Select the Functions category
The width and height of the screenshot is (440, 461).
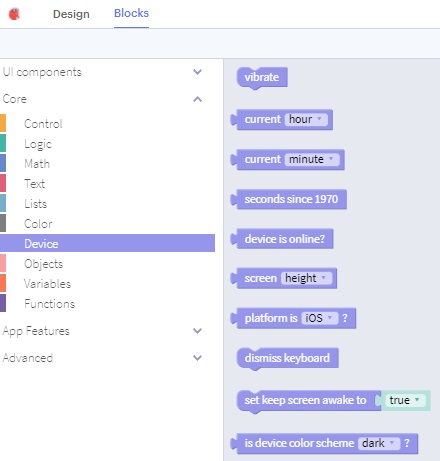(x=49, y=304)
